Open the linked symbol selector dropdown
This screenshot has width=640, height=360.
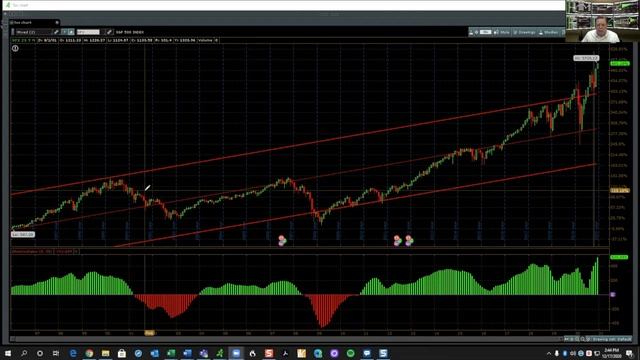pyautogui.click(x=33, y=32)
